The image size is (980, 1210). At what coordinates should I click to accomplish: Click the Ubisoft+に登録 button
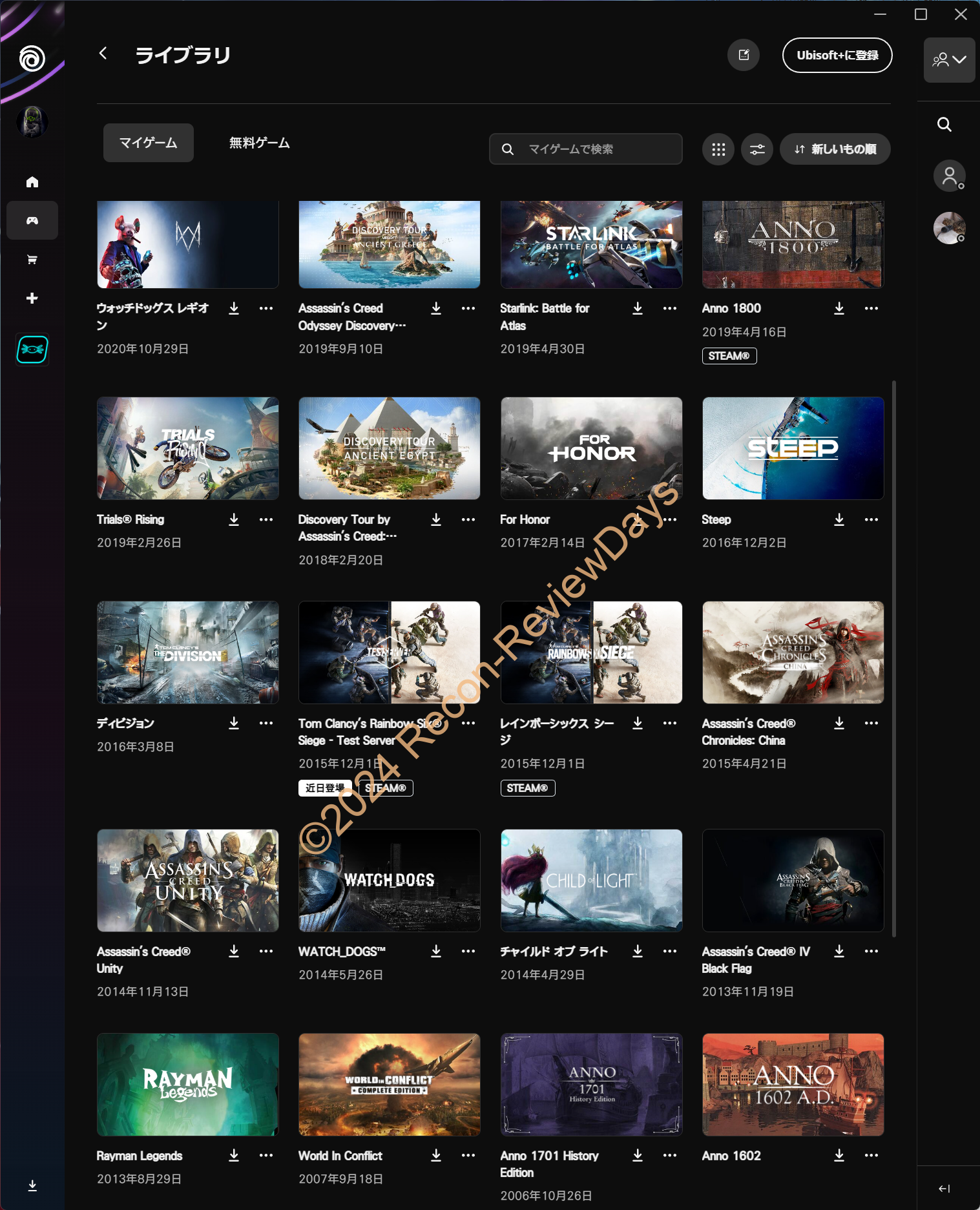point(837,56)
